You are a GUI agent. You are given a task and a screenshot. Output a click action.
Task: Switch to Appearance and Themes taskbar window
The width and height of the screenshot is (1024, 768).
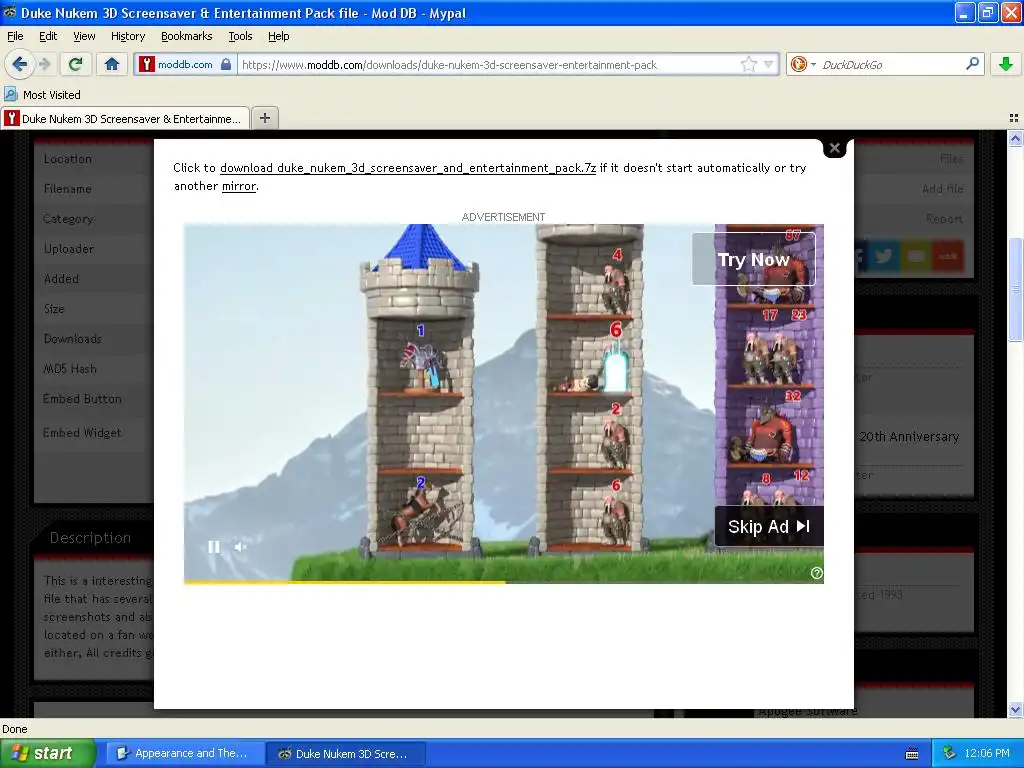pos(183,753)
